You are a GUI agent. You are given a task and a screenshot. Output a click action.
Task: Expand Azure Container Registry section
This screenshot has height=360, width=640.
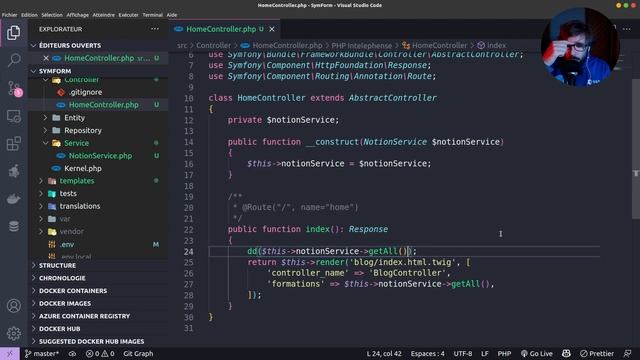coord(84,316)
